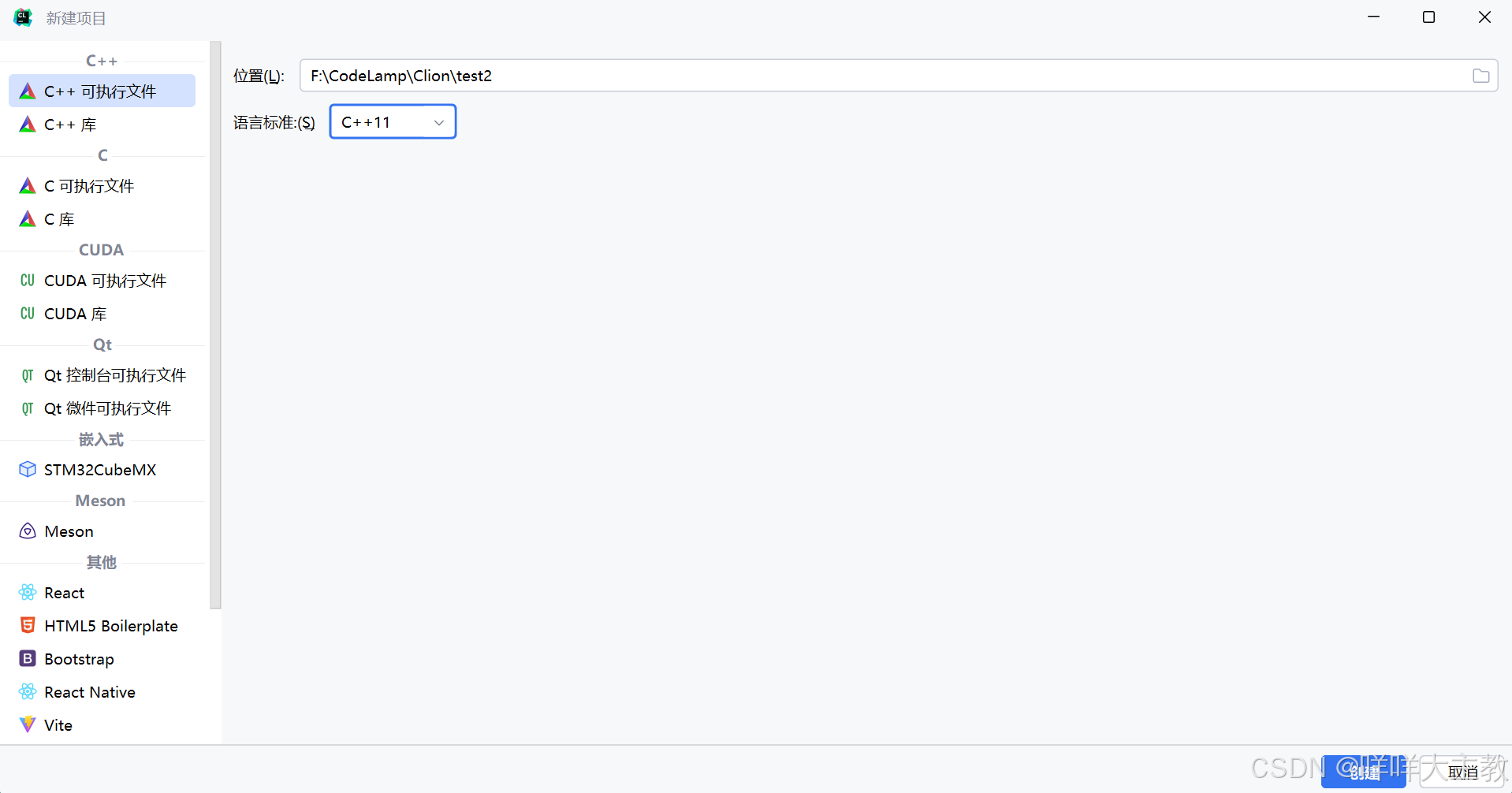Select 'C++ 可执行文件' label in list

(100, 91)
